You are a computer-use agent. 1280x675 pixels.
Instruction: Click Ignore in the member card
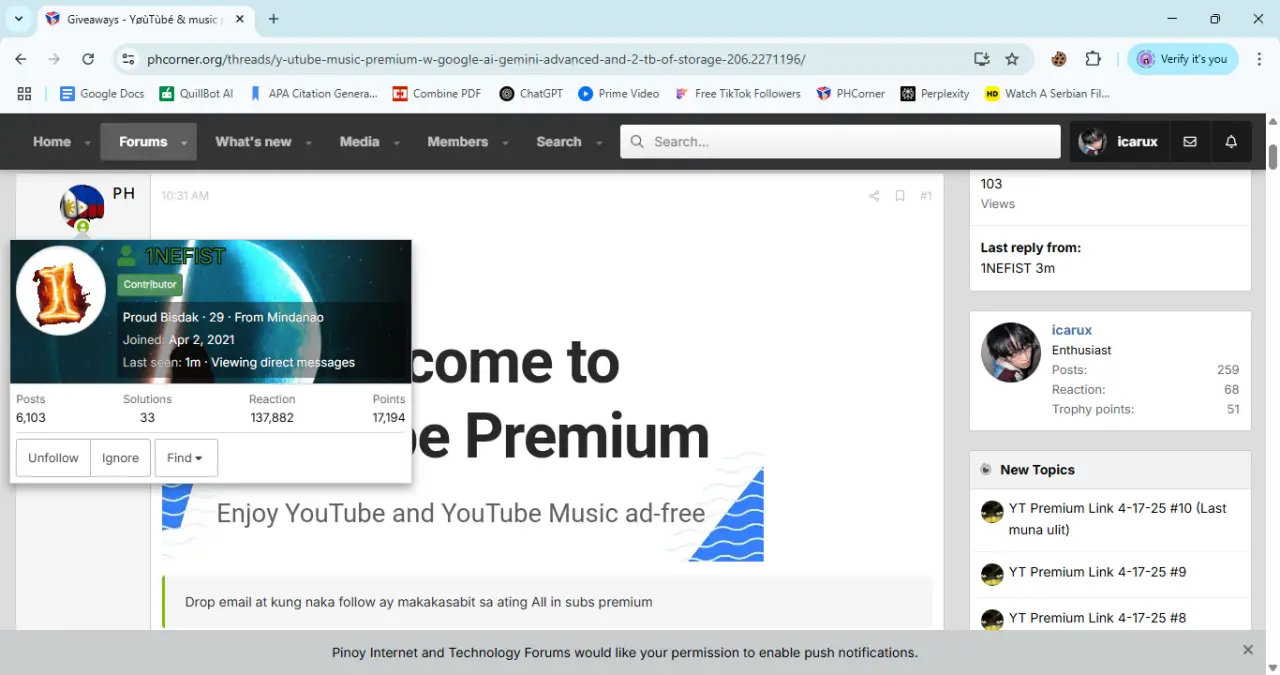(120, 458)
